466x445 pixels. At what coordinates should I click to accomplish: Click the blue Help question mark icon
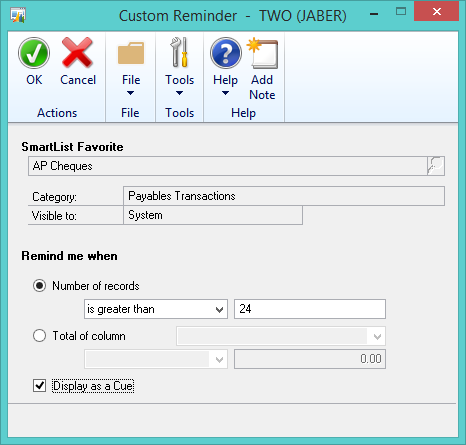[x=226, y=53]
